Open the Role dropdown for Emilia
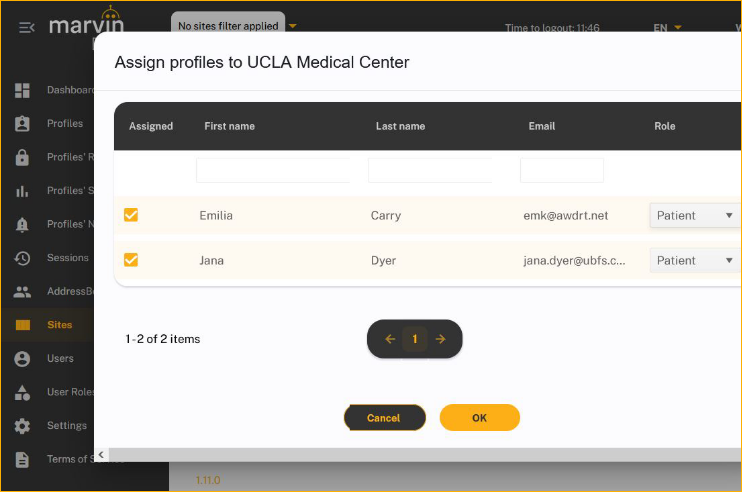Image resolution: width=742 pixels, height=492 pixels. tap(695, 215)
